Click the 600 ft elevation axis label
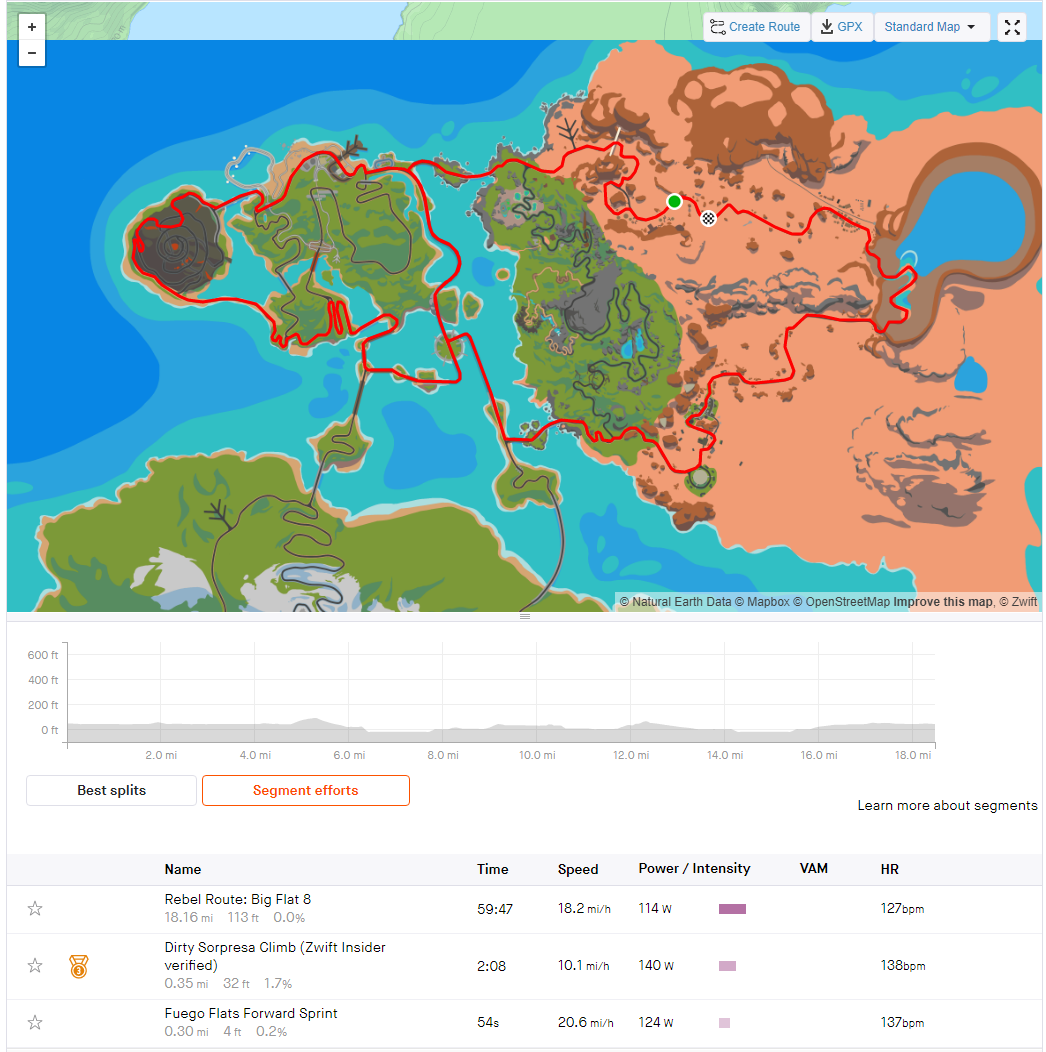 point(42,655)
